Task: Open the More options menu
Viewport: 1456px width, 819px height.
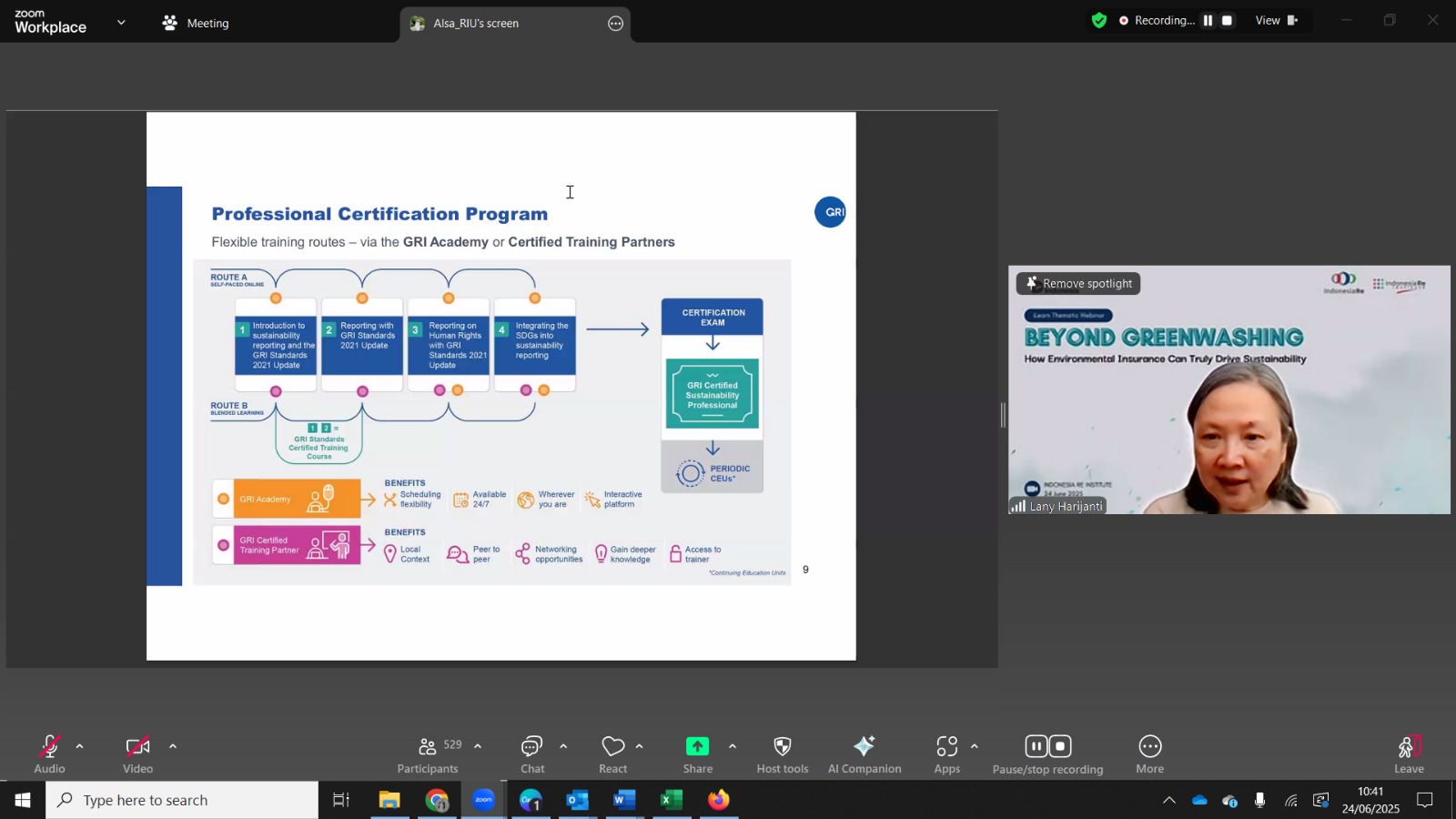Action: point(1150,754)
